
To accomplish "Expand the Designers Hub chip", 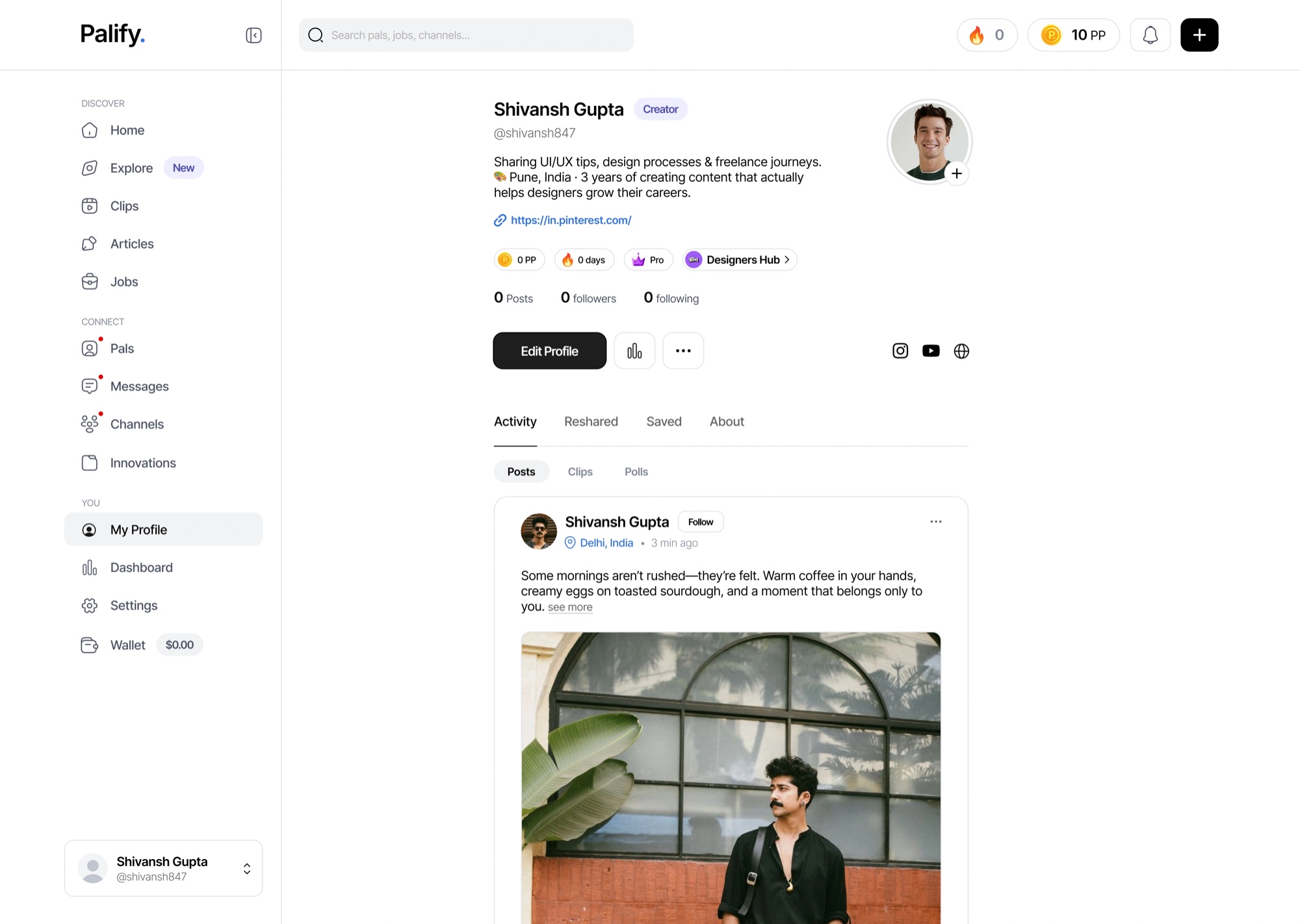I will (740, 260).
